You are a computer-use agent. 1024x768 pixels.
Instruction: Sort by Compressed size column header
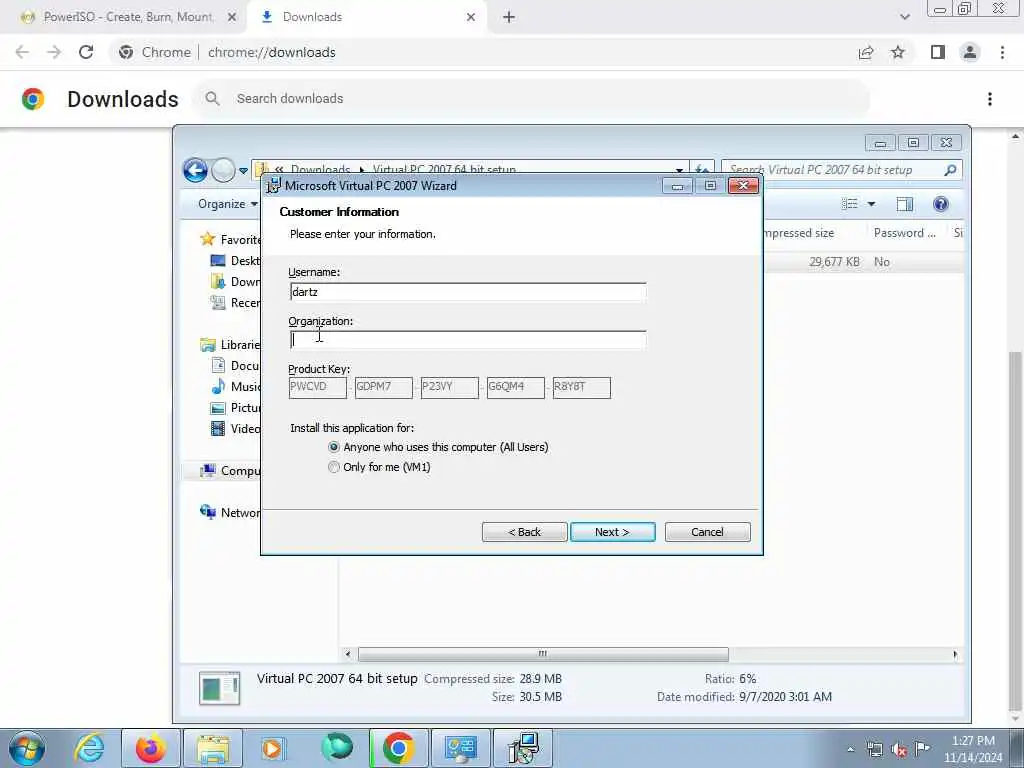point(800,233)
